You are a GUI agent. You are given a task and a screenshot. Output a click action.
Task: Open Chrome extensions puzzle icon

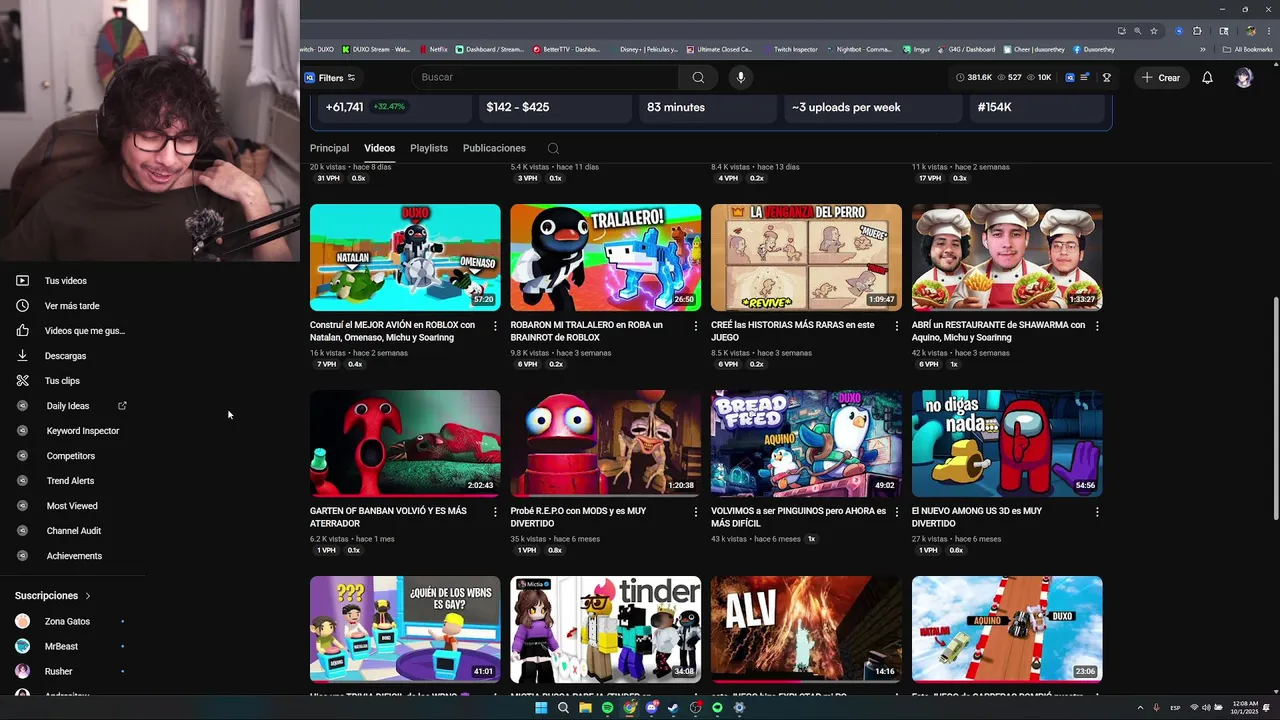pos(1197,31)
